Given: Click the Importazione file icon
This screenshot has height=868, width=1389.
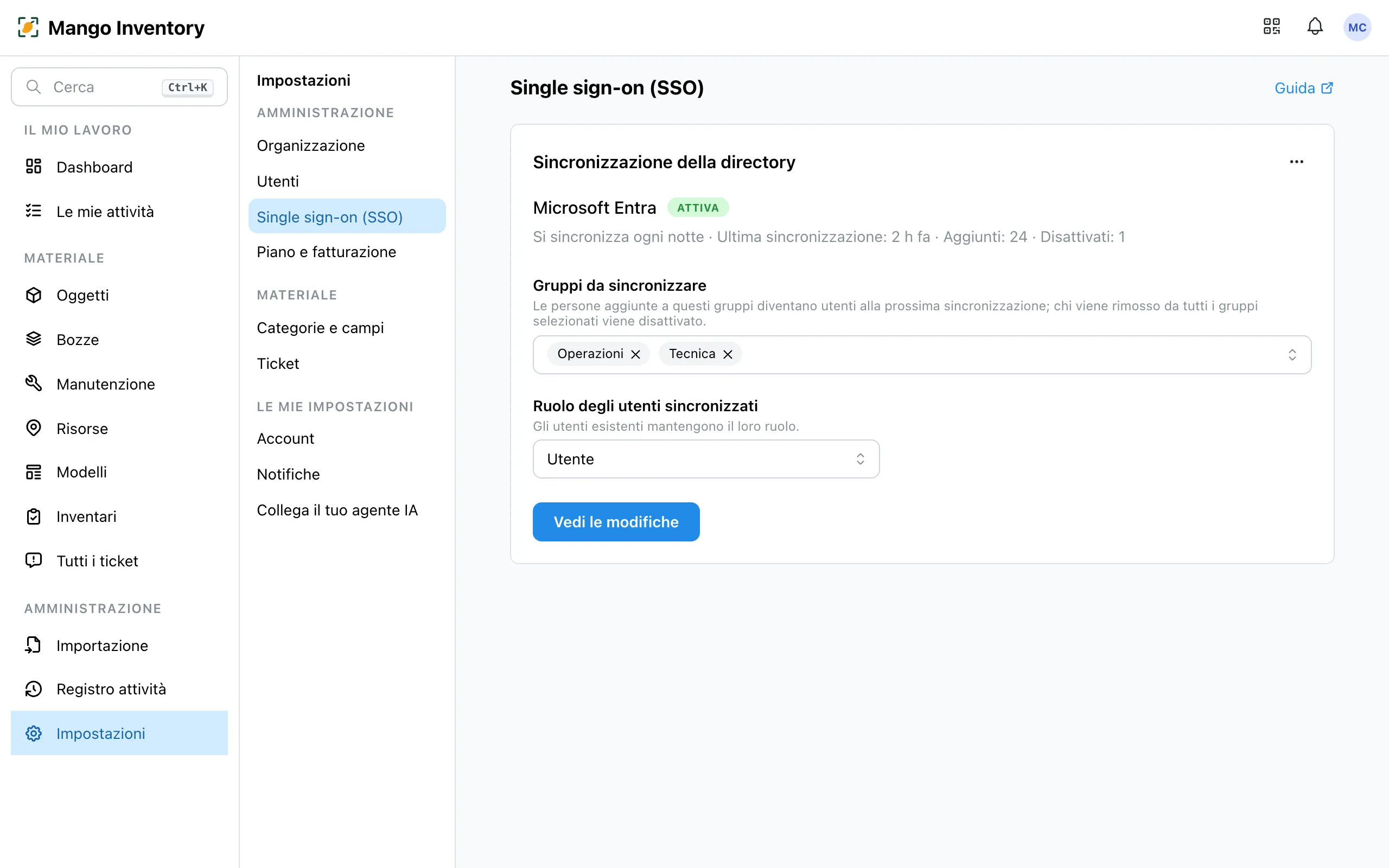Looking at the screenshot, I should click(34, 644).
